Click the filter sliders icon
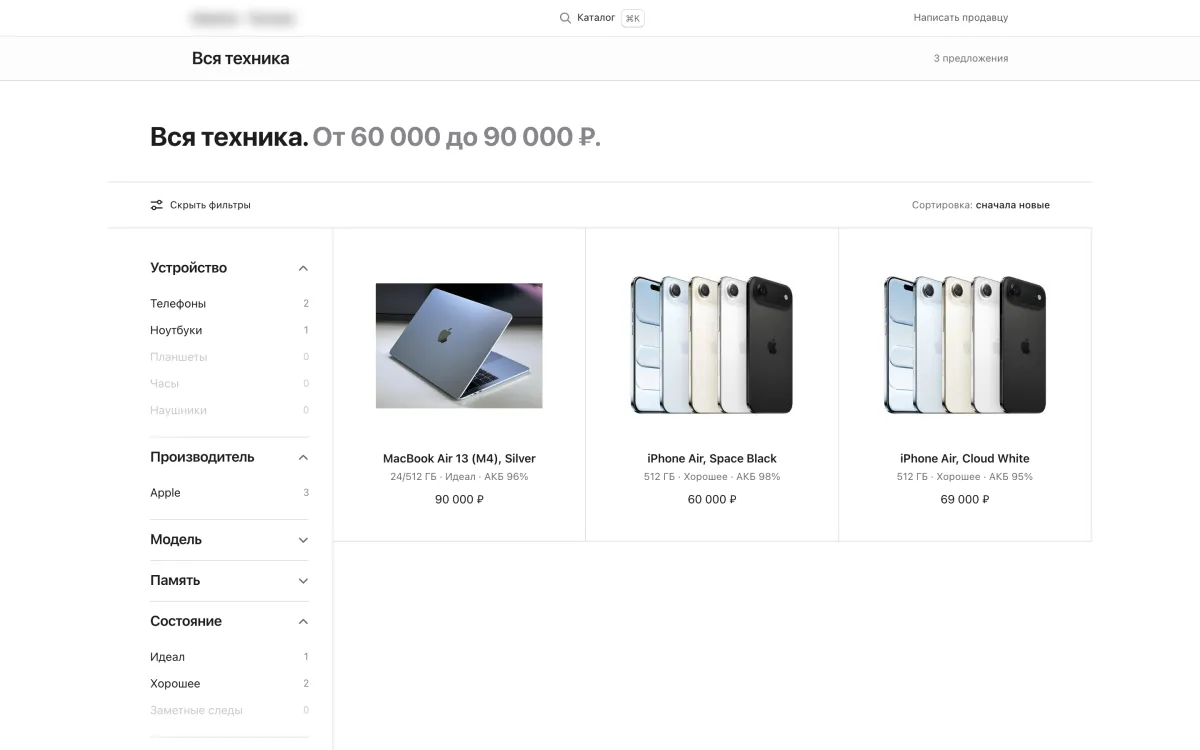 pyautogui.click(x=156, y=205)
